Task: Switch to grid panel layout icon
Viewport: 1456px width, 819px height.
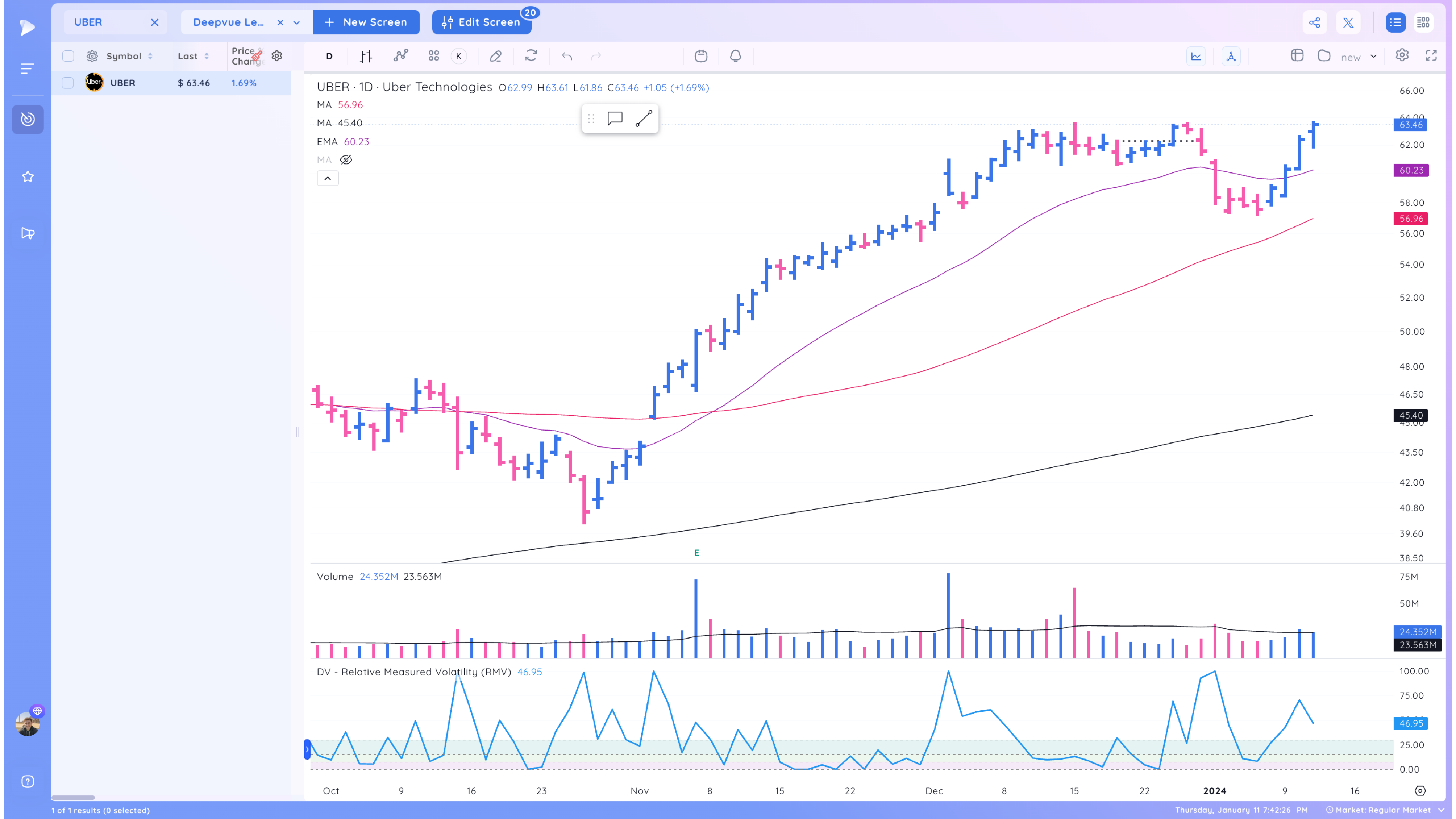Action: (1423, 22)
